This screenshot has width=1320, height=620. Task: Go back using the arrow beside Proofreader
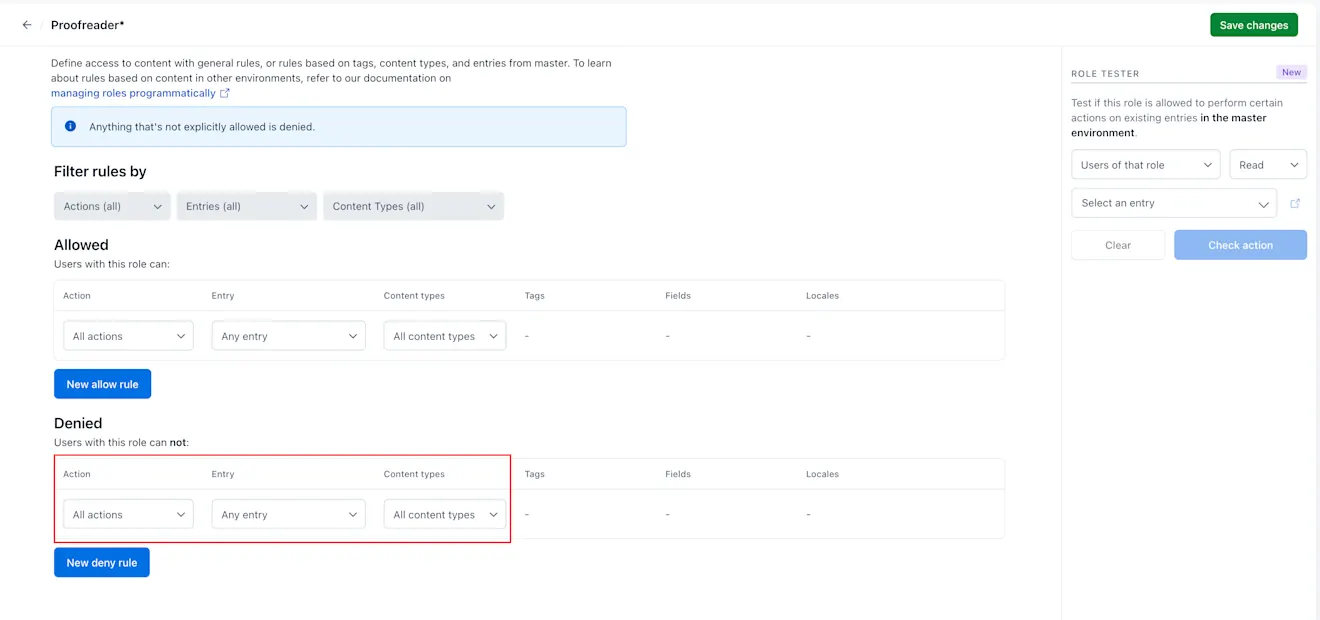[x=27, y=25]
